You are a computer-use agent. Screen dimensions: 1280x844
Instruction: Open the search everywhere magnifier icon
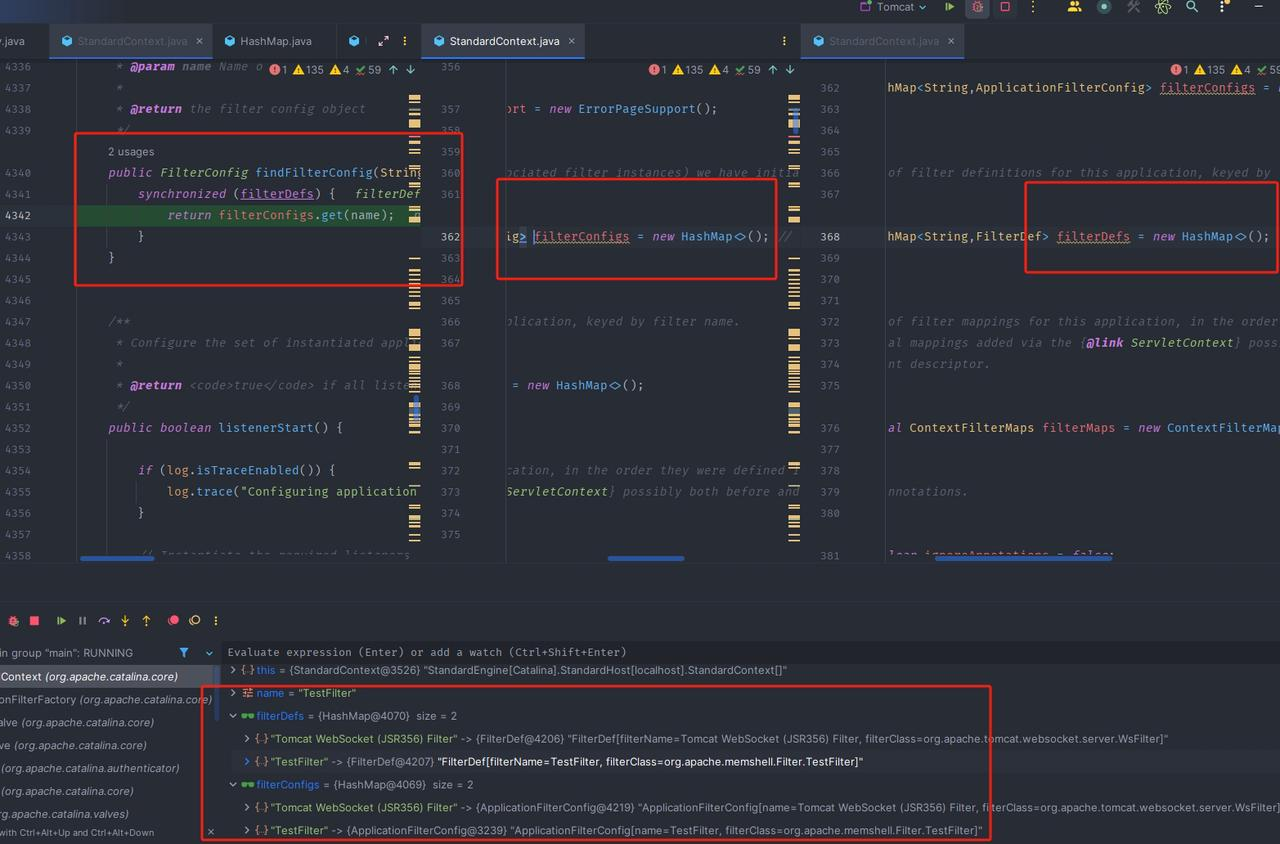coord(1192,7)
